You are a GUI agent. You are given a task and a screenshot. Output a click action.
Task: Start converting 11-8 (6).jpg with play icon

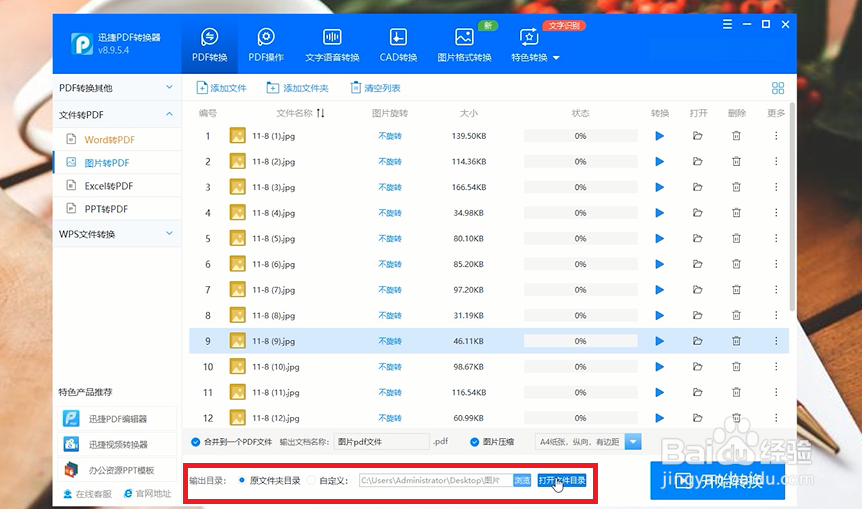[660, 264]
